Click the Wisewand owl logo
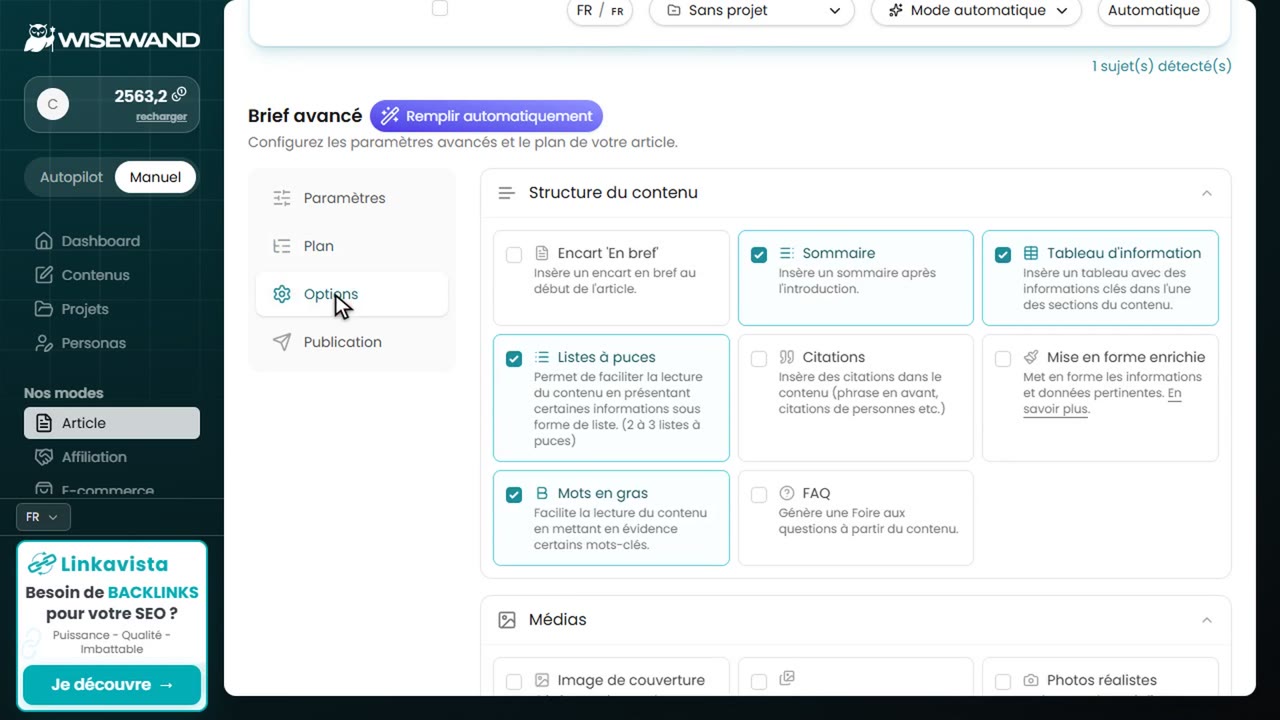Screen dimensions: 1280x720 (x=39, y=38)
